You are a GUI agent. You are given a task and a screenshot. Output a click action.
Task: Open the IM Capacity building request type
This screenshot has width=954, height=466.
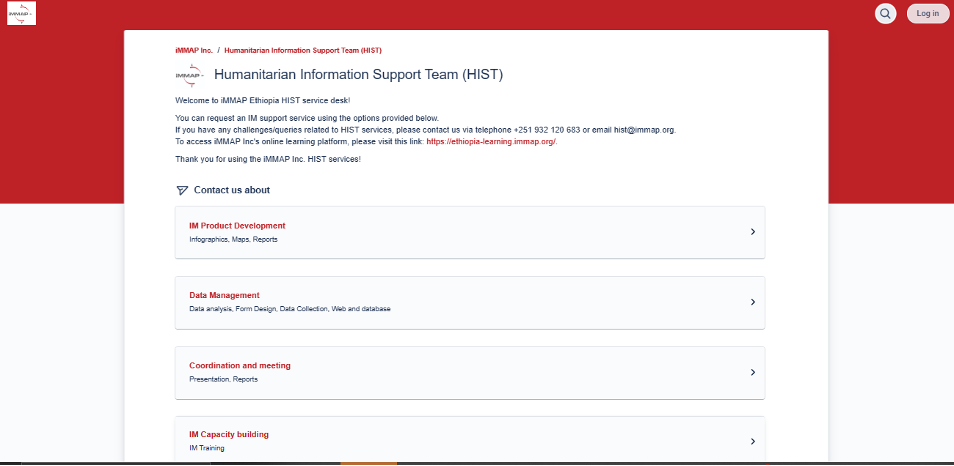coord(470,440)
